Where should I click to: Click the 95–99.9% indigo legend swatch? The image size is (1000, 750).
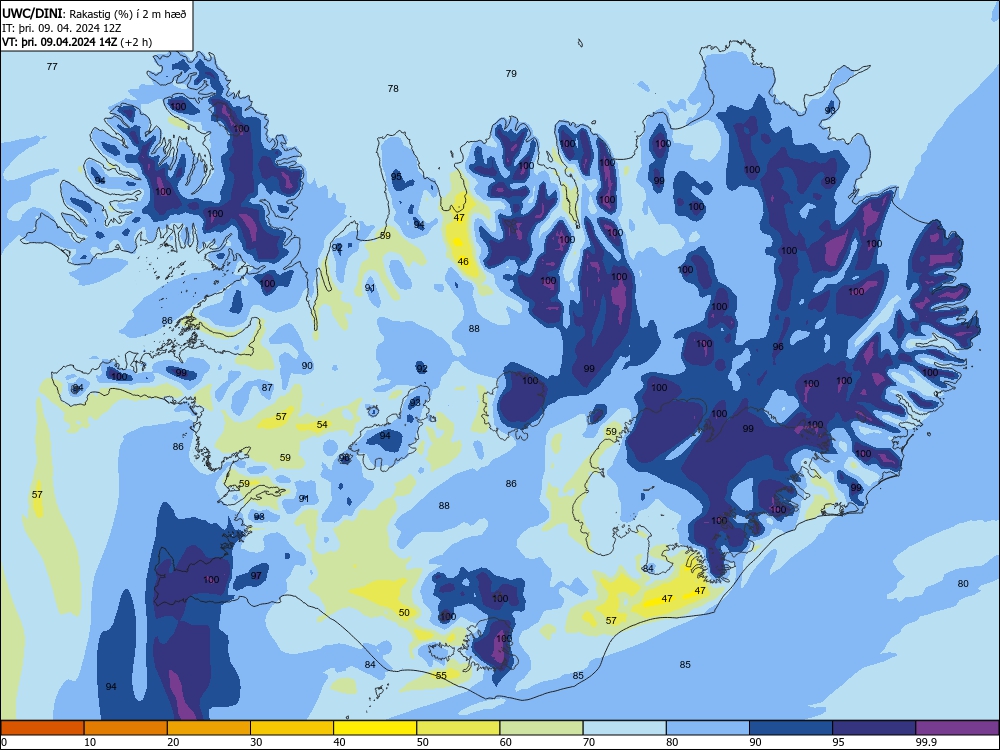[x=874, y=728]
